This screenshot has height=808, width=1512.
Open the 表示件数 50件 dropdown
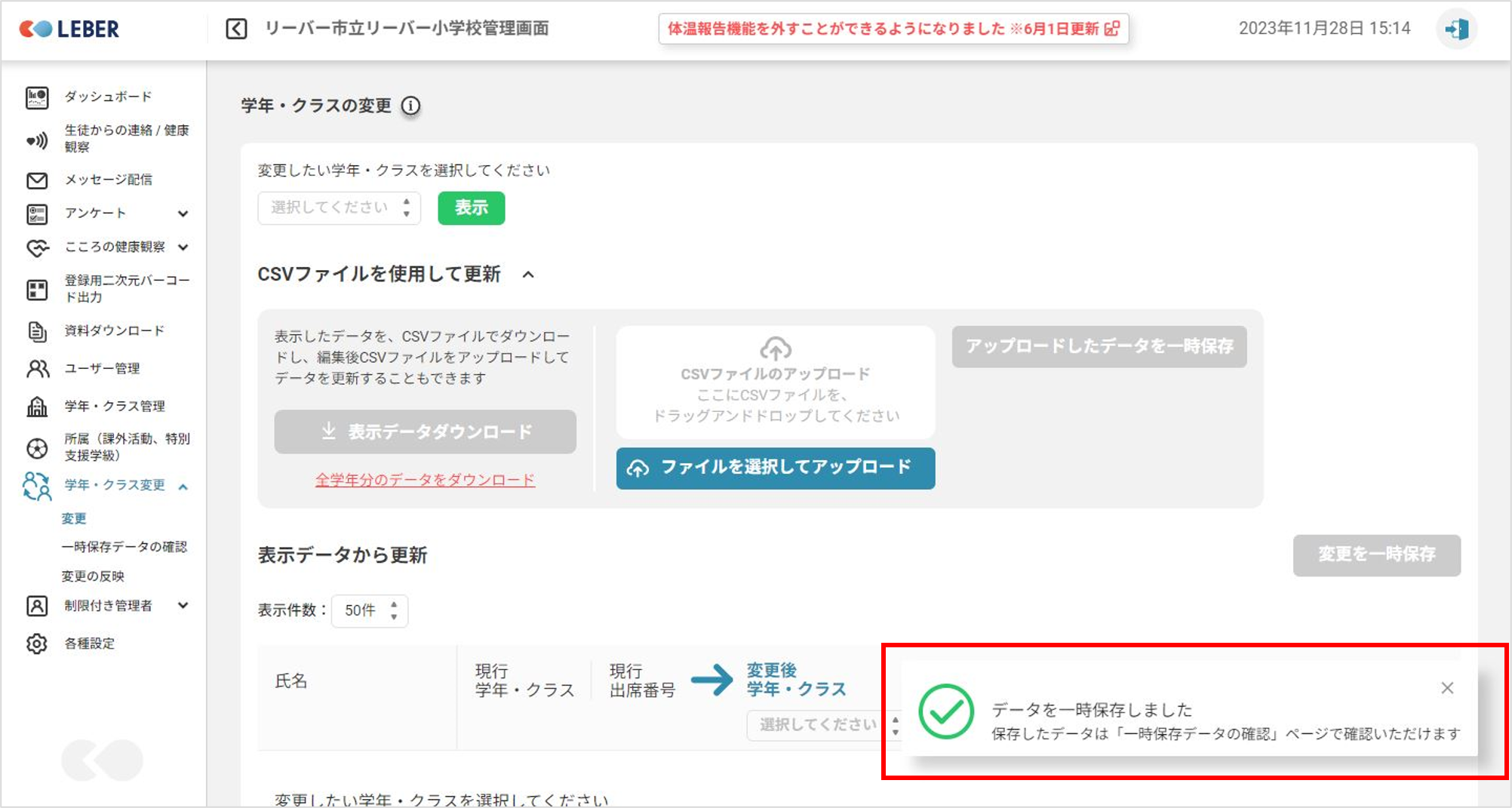[370, 610]
